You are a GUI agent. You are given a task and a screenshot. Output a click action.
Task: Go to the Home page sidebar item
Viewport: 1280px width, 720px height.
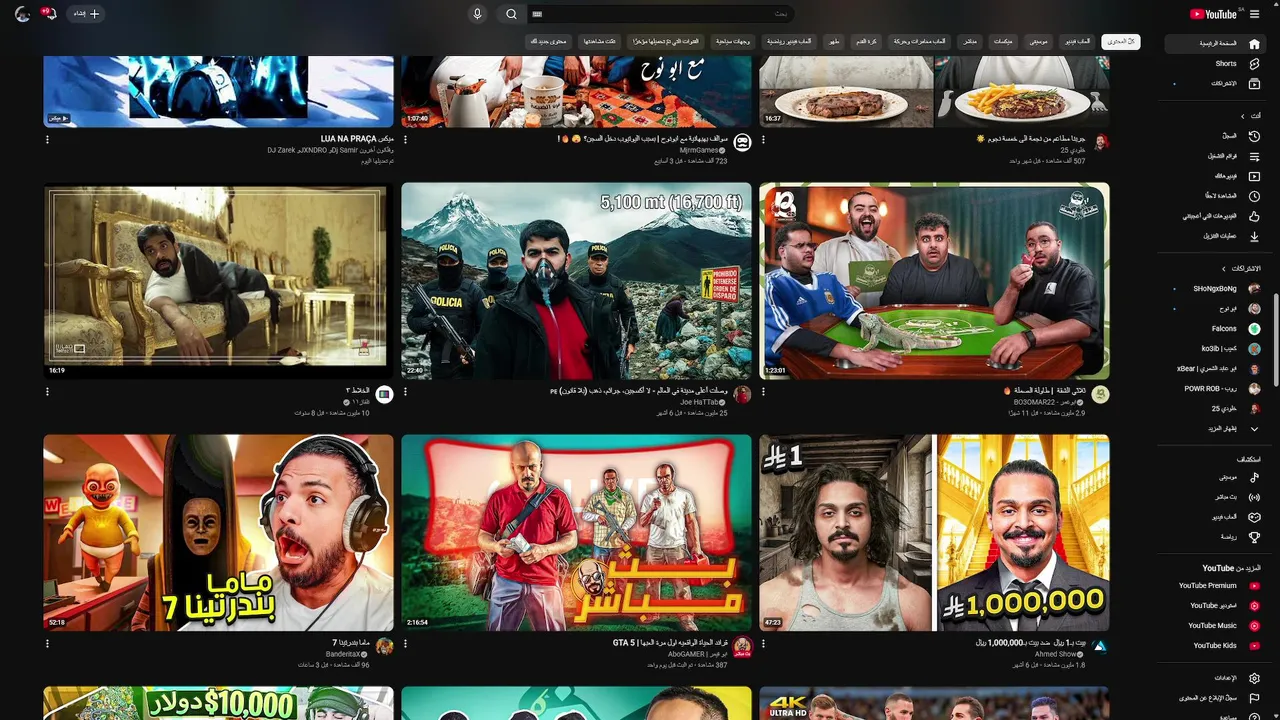tap(1214, 44)
